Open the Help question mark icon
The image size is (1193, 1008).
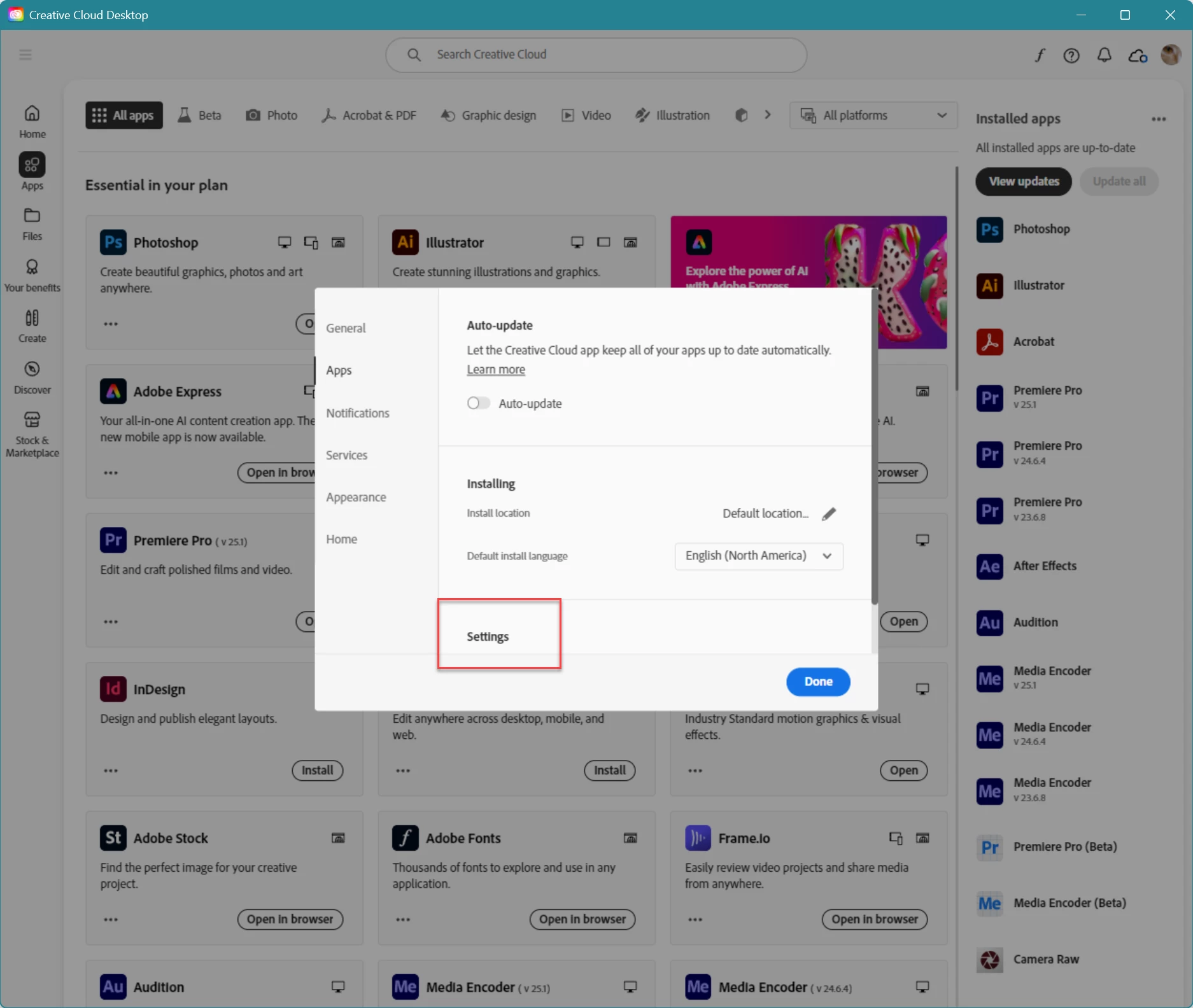(x=1071, y=55)
